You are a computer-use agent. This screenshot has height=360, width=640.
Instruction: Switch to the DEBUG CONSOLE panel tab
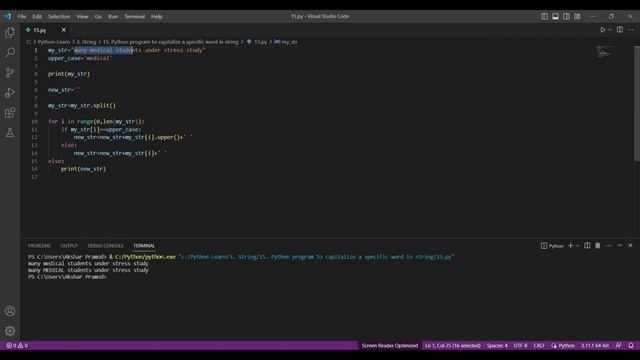point(105,246)
